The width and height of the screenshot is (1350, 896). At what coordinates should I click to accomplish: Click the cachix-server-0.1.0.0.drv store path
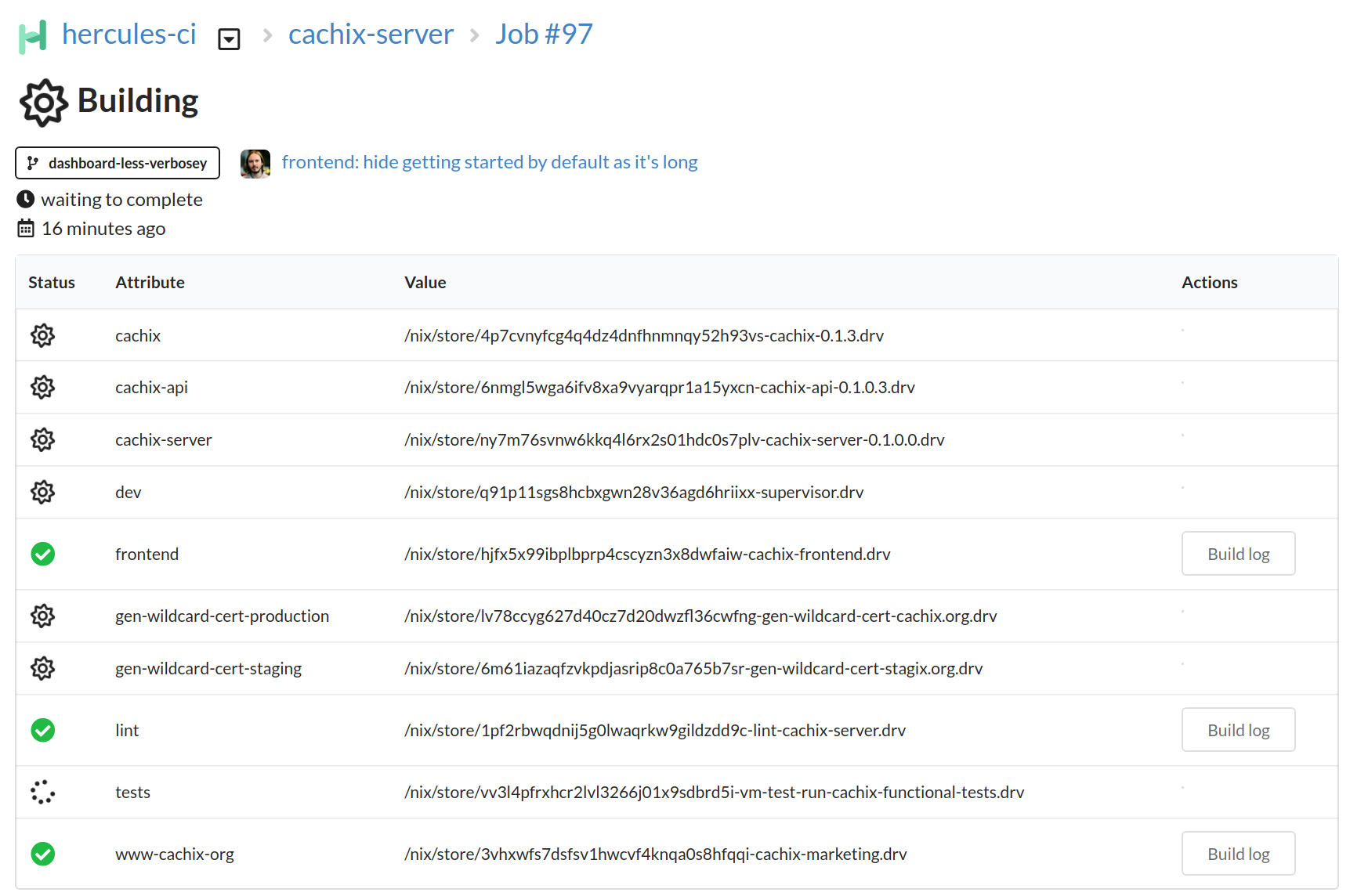click(675, 439)
